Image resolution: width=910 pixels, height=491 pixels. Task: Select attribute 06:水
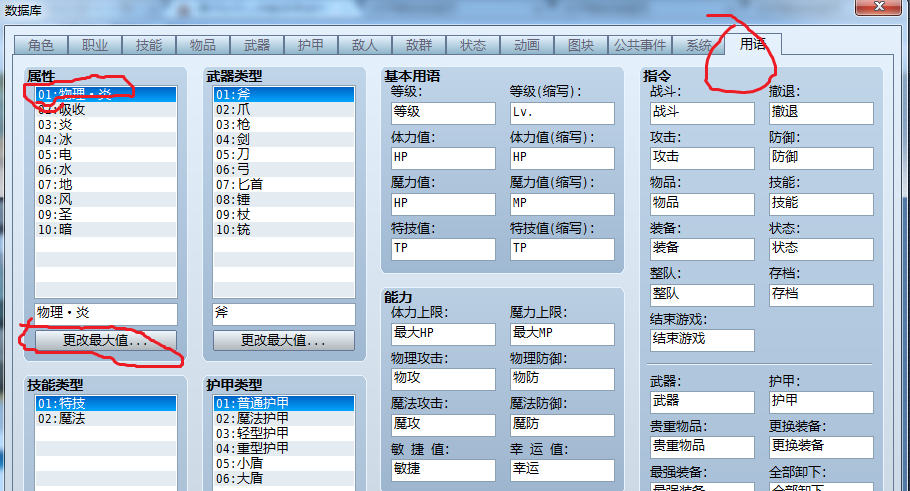coord(106,169)
